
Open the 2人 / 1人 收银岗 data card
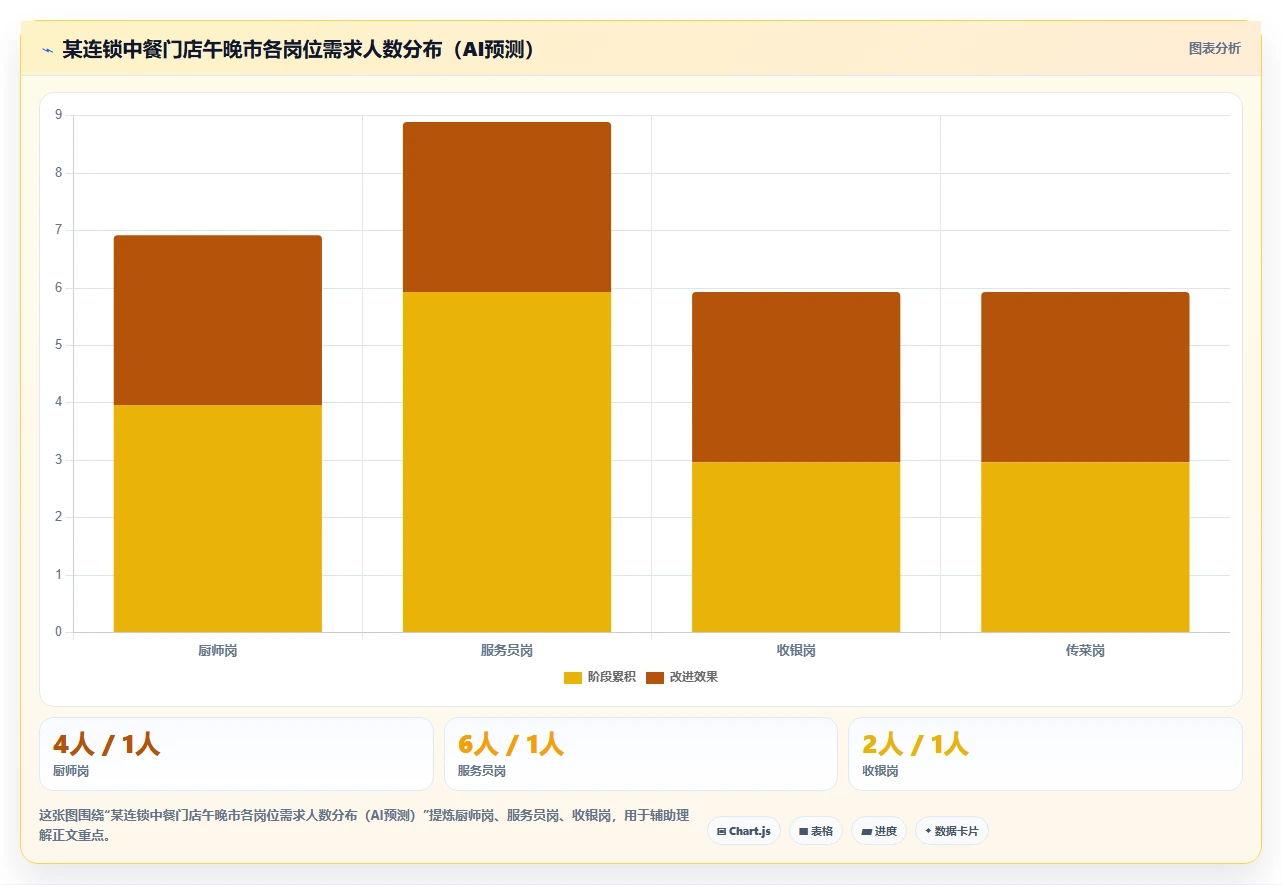[x=1045, y=754]
